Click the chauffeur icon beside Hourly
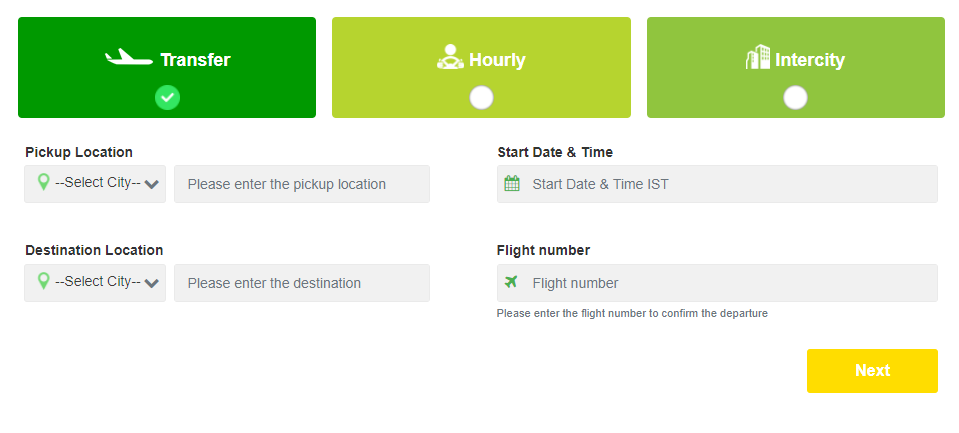The image size is (959, 433). pyautogui.click(x=451, y=57)
